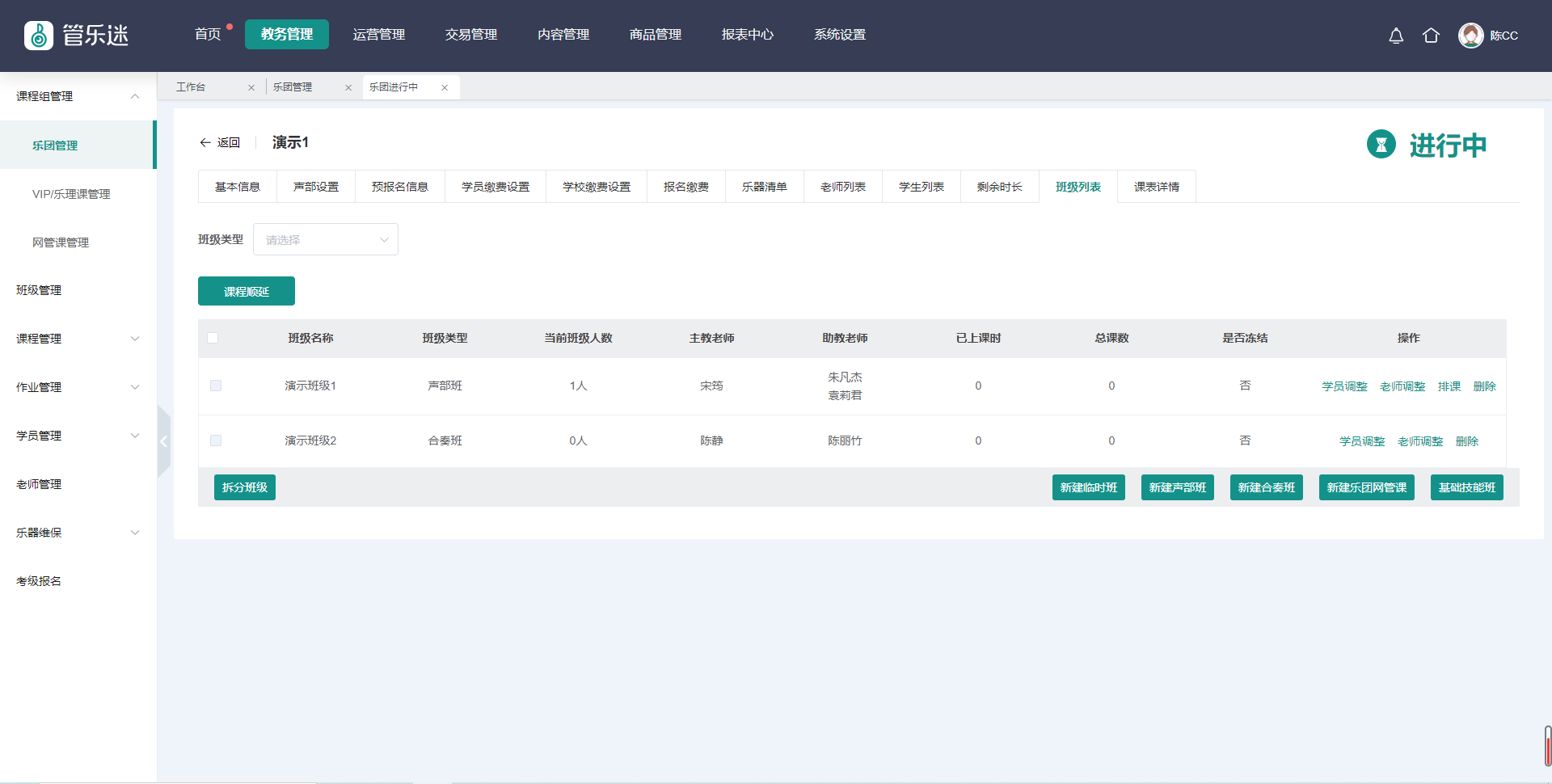Click the home icon in the header
Image resolution: width=1552 pixels, height=784 pixels.
pos(1431,36)
